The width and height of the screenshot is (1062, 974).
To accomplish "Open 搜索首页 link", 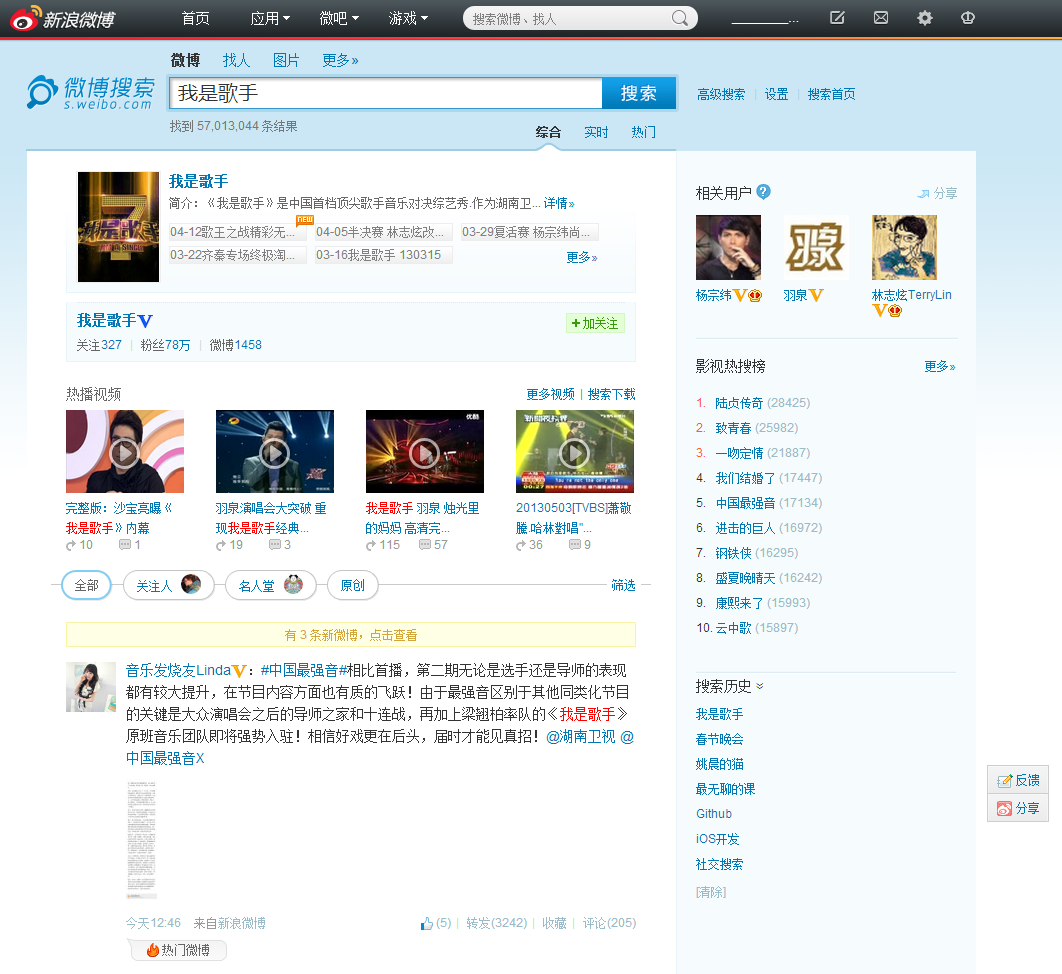I will 831,94.
